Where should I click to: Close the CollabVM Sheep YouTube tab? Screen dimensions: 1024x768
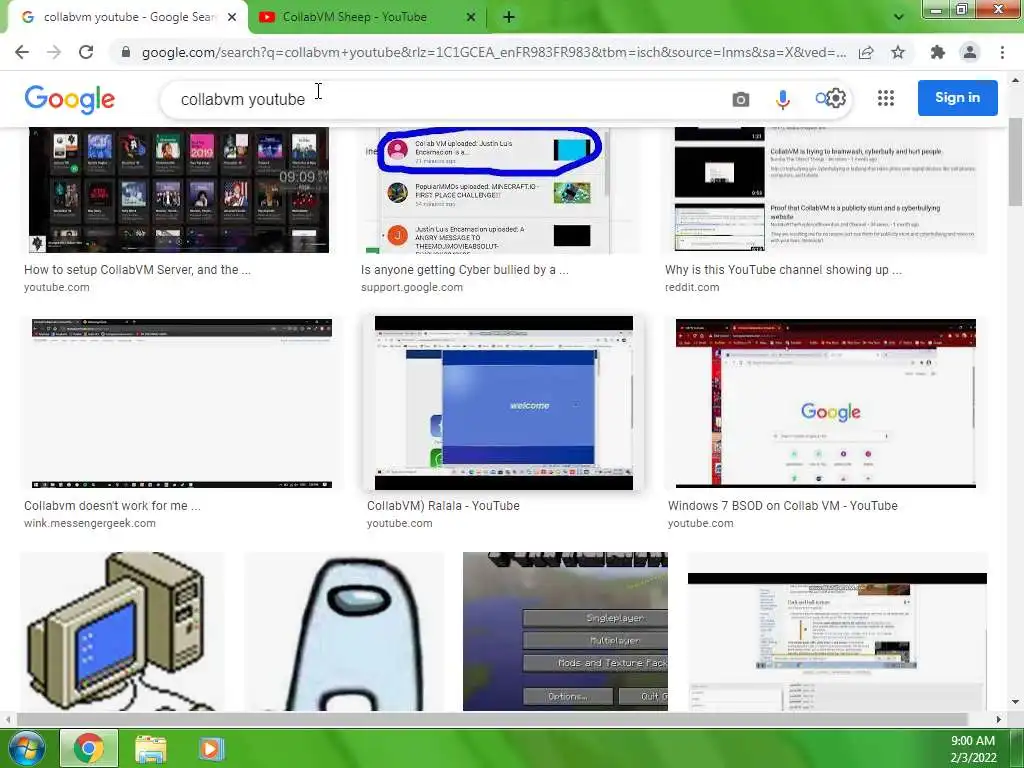coord(471,17)
